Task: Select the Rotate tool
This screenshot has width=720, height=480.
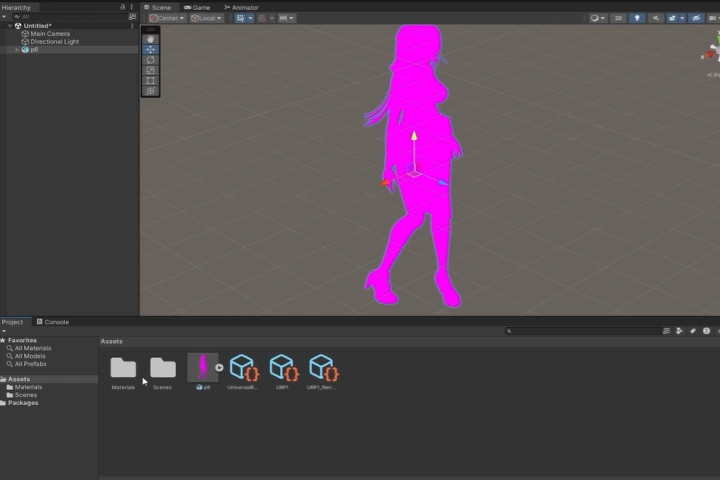Action: [x=150, y=60]
